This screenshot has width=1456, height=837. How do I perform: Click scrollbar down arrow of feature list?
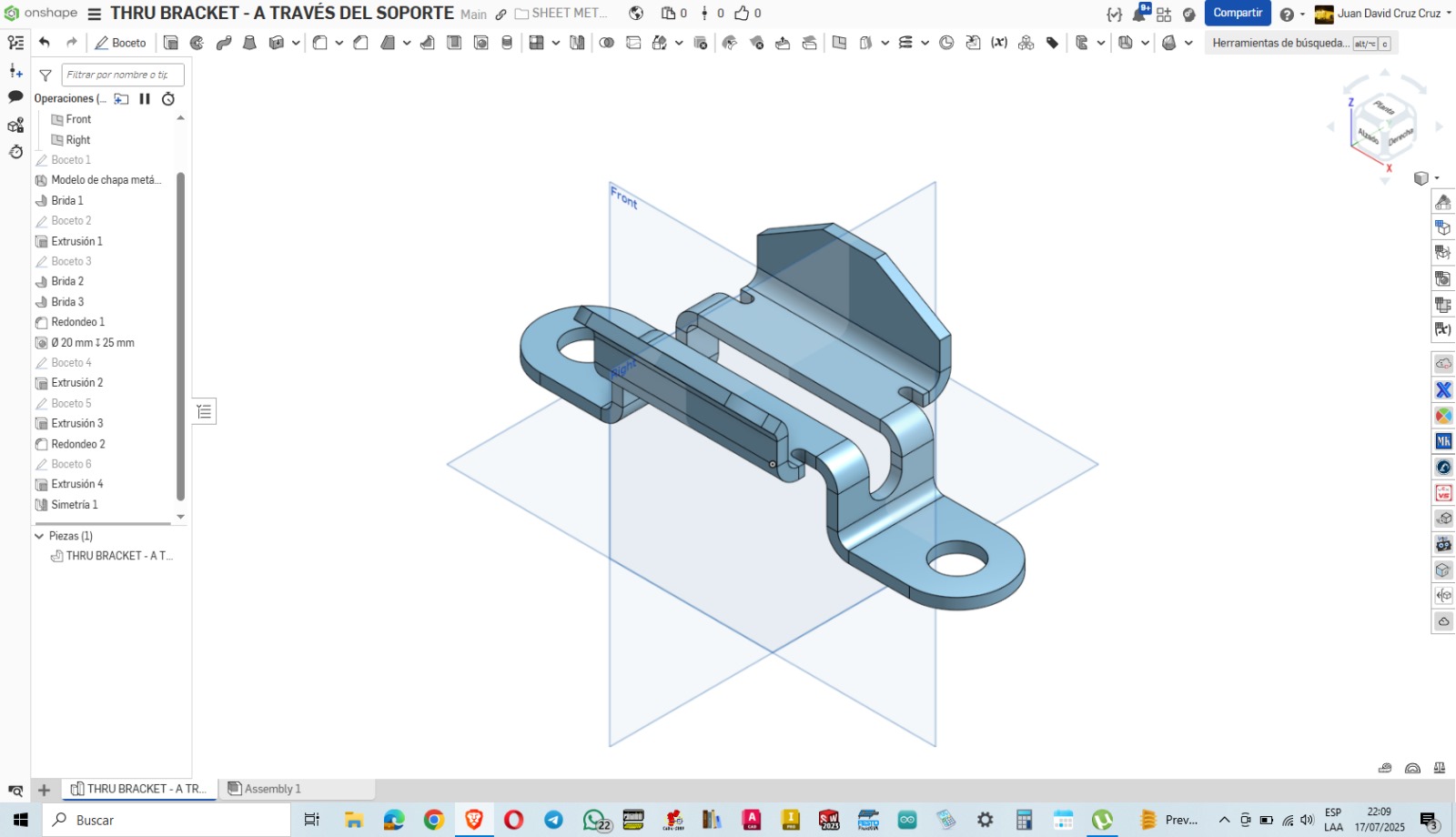[x=180, y=517]
